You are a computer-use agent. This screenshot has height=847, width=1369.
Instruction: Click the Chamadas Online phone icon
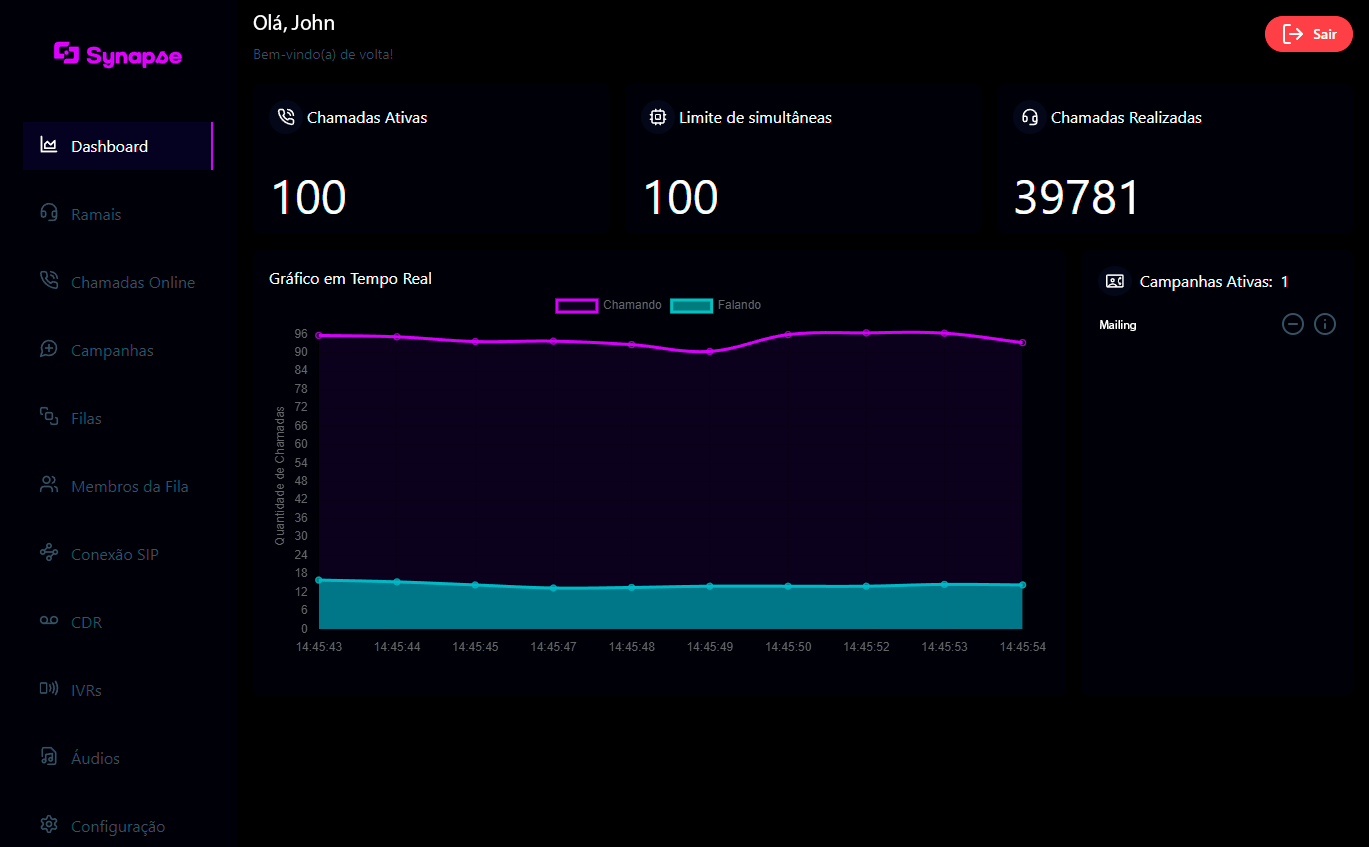click(x=48, y=281)
